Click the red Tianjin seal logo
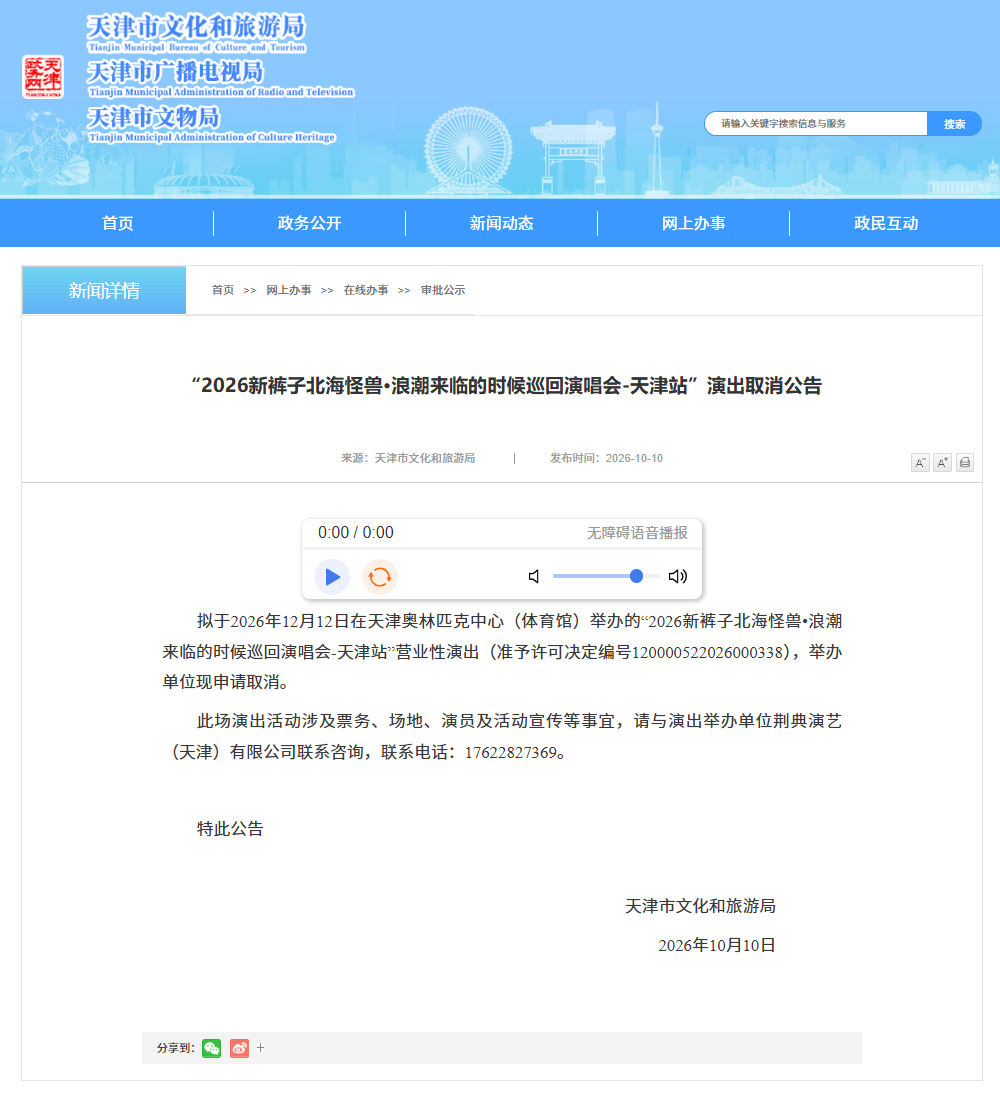1000x1110 pixels. 43,76
